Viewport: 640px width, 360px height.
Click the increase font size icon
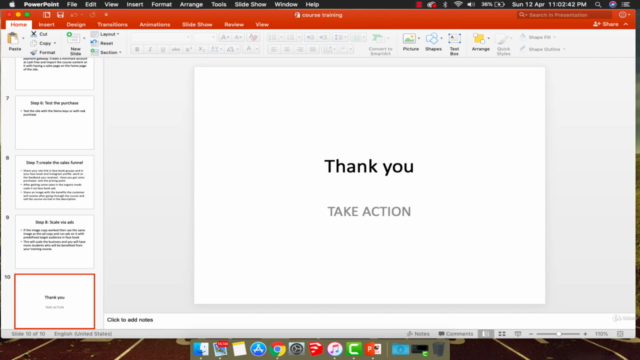tap(224, 37)
